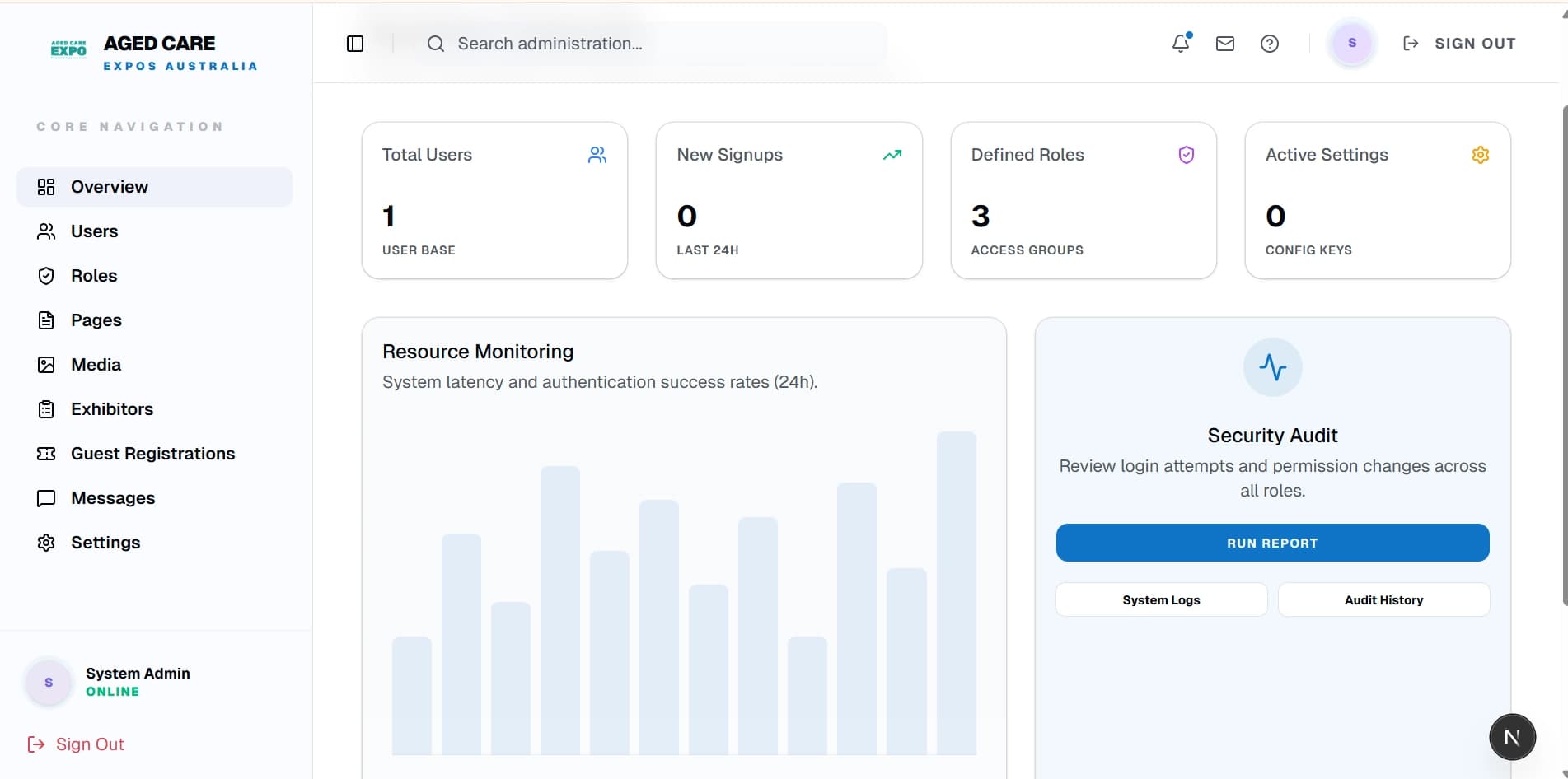
Task: Click the round N badge button
Action: tap(1512, 737)
